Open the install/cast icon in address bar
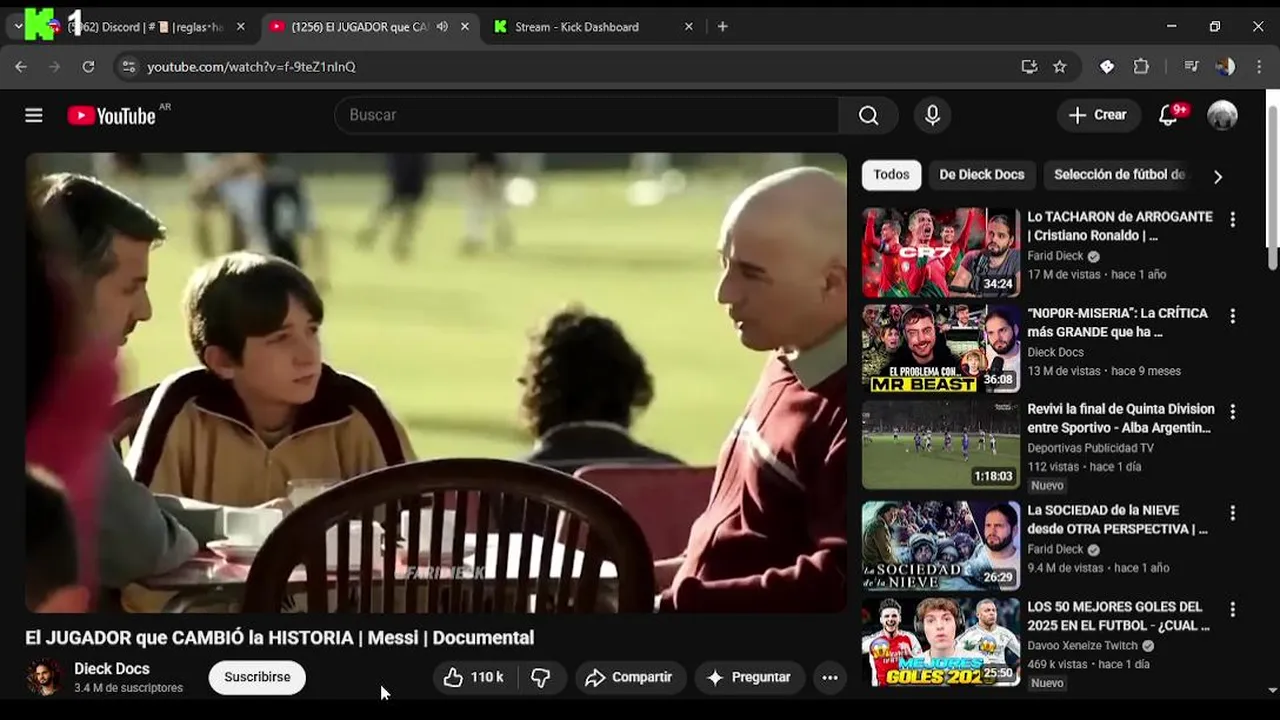This screenshot has width=1280, height=720. 1029,66
